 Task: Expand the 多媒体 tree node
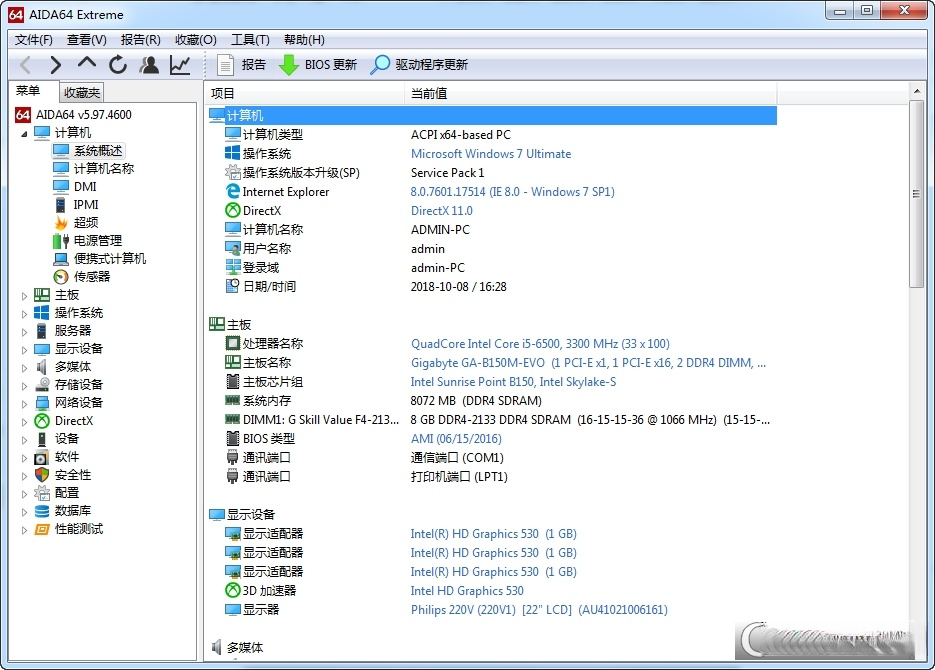click(24, 368)
